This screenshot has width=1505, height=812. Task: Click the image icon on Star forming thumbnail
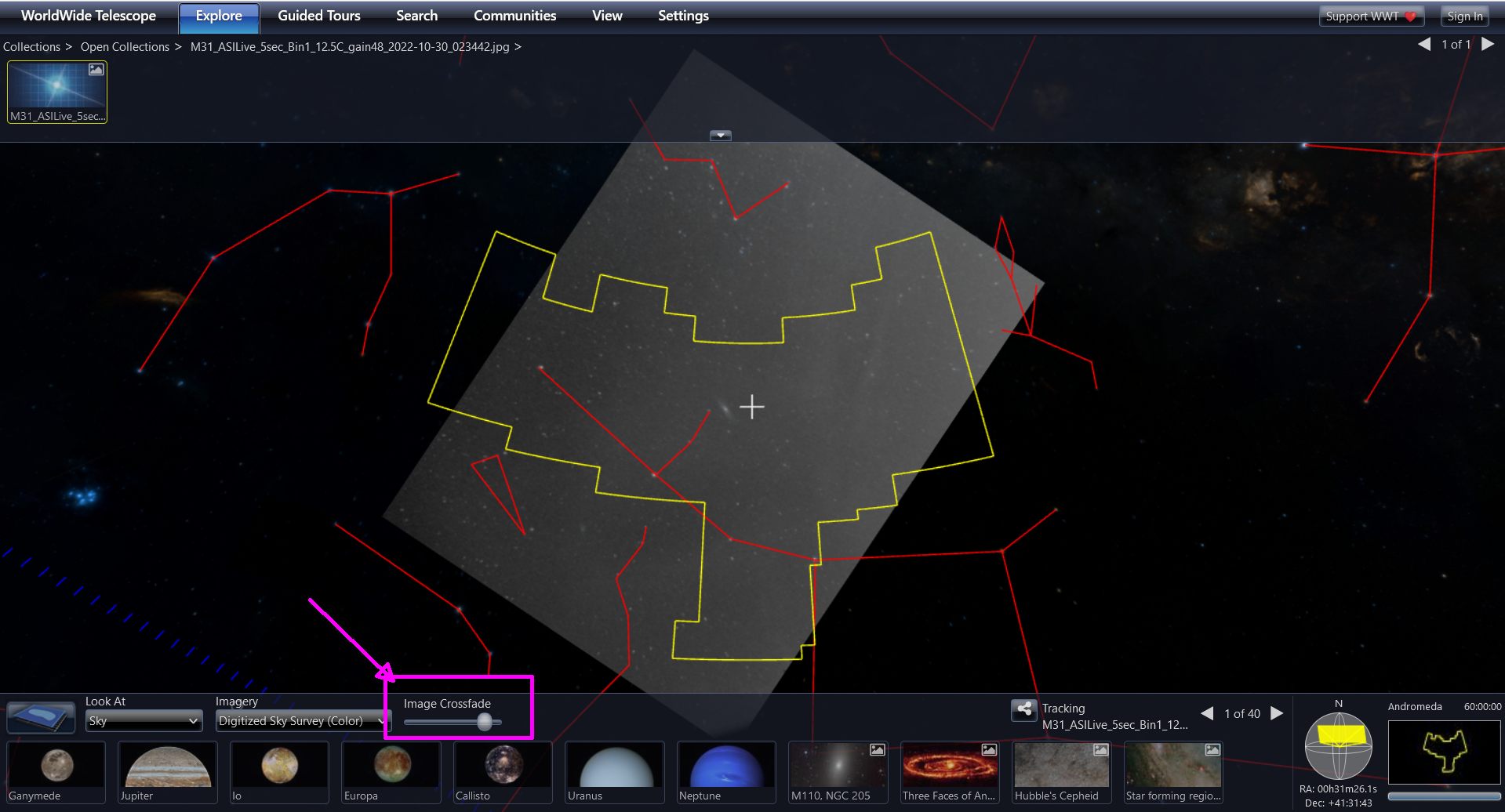coord(1212,750)
